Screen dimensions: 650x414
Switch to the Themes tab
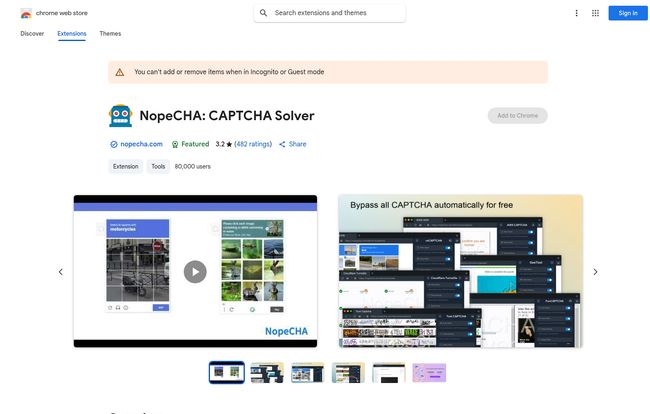(x=110, y=34)
